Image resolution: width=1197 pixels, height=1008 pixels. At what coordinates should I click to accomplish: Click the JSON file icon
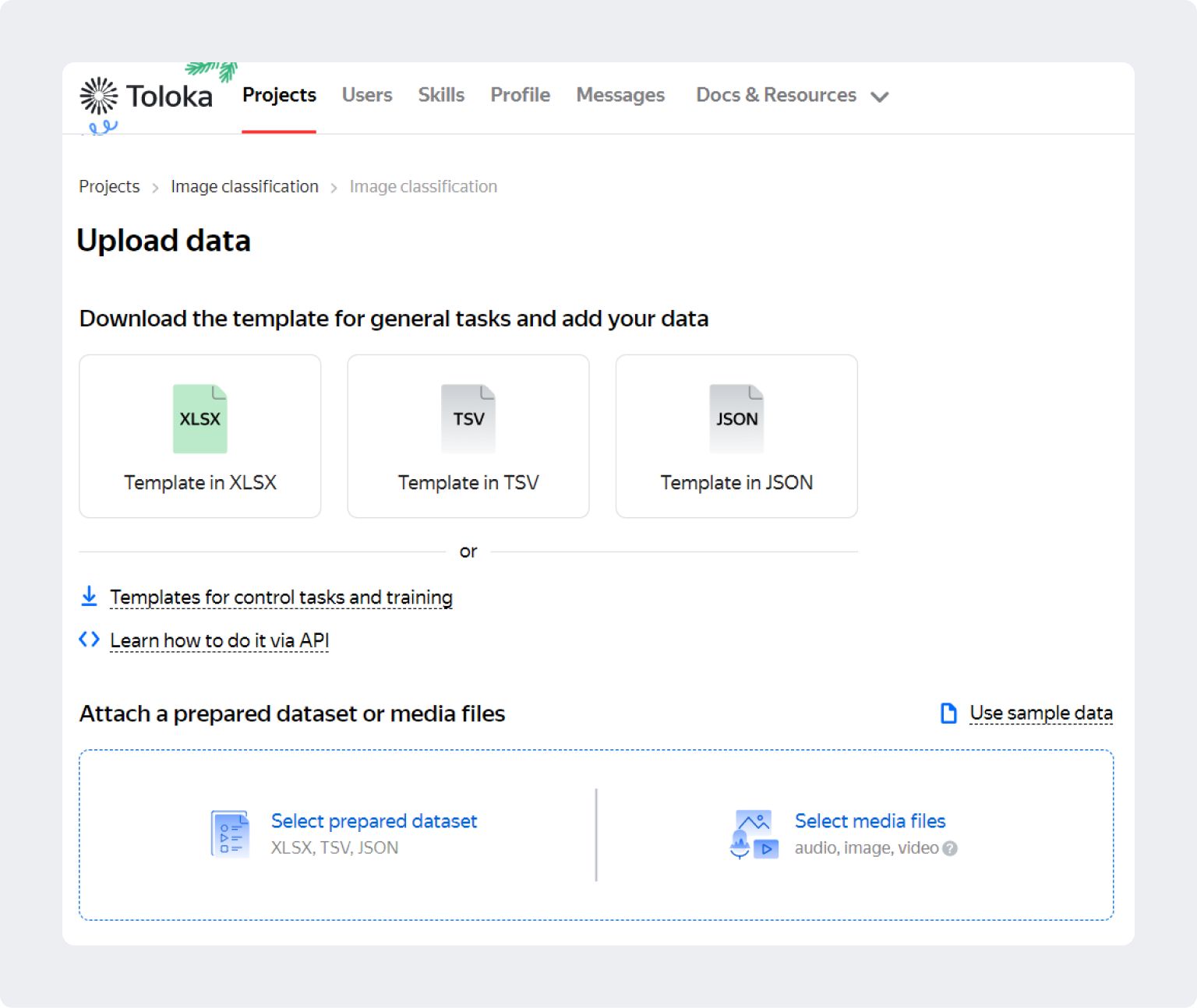point(736,418)
